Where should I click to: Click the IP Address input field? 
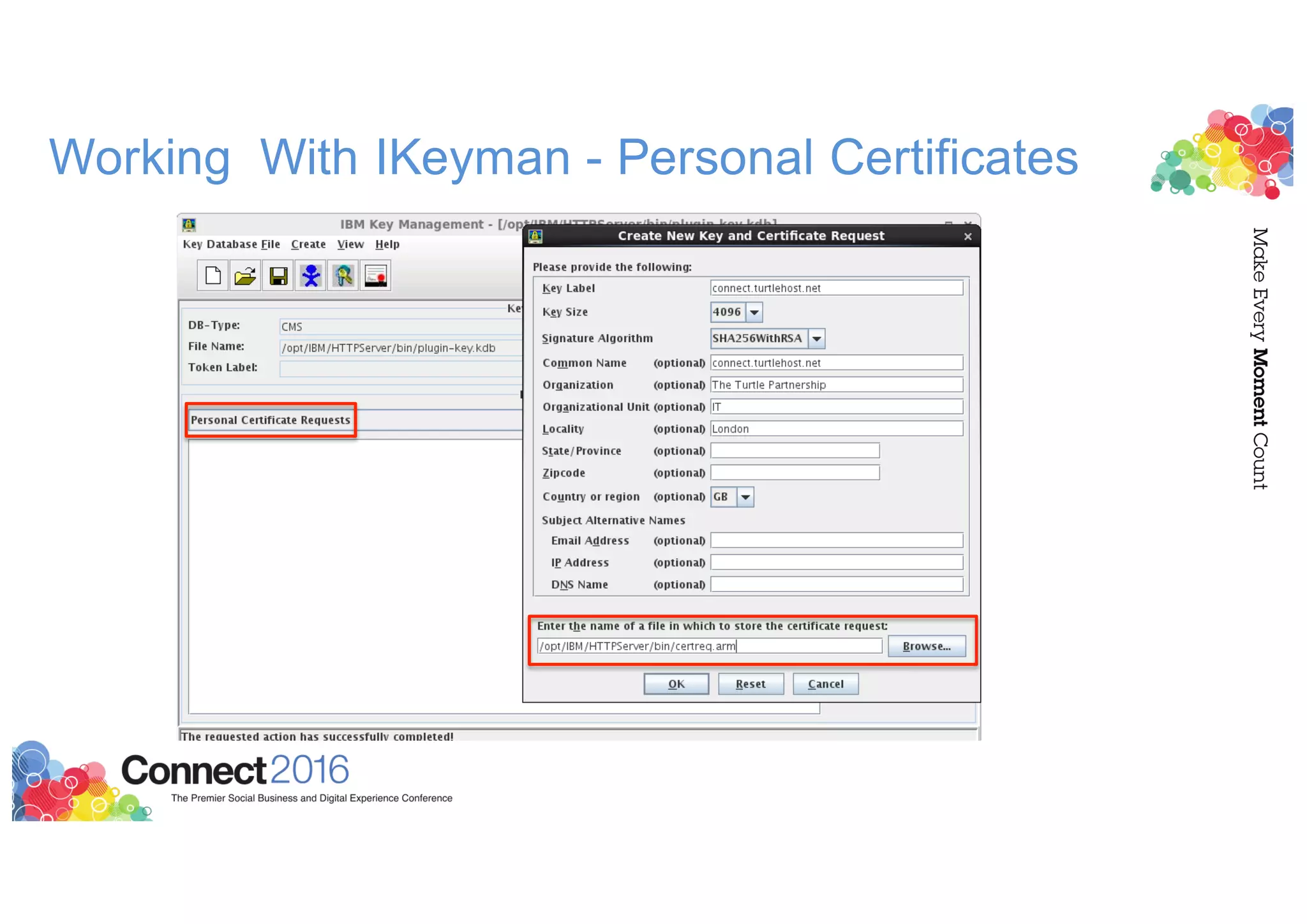tap(837, 562)
